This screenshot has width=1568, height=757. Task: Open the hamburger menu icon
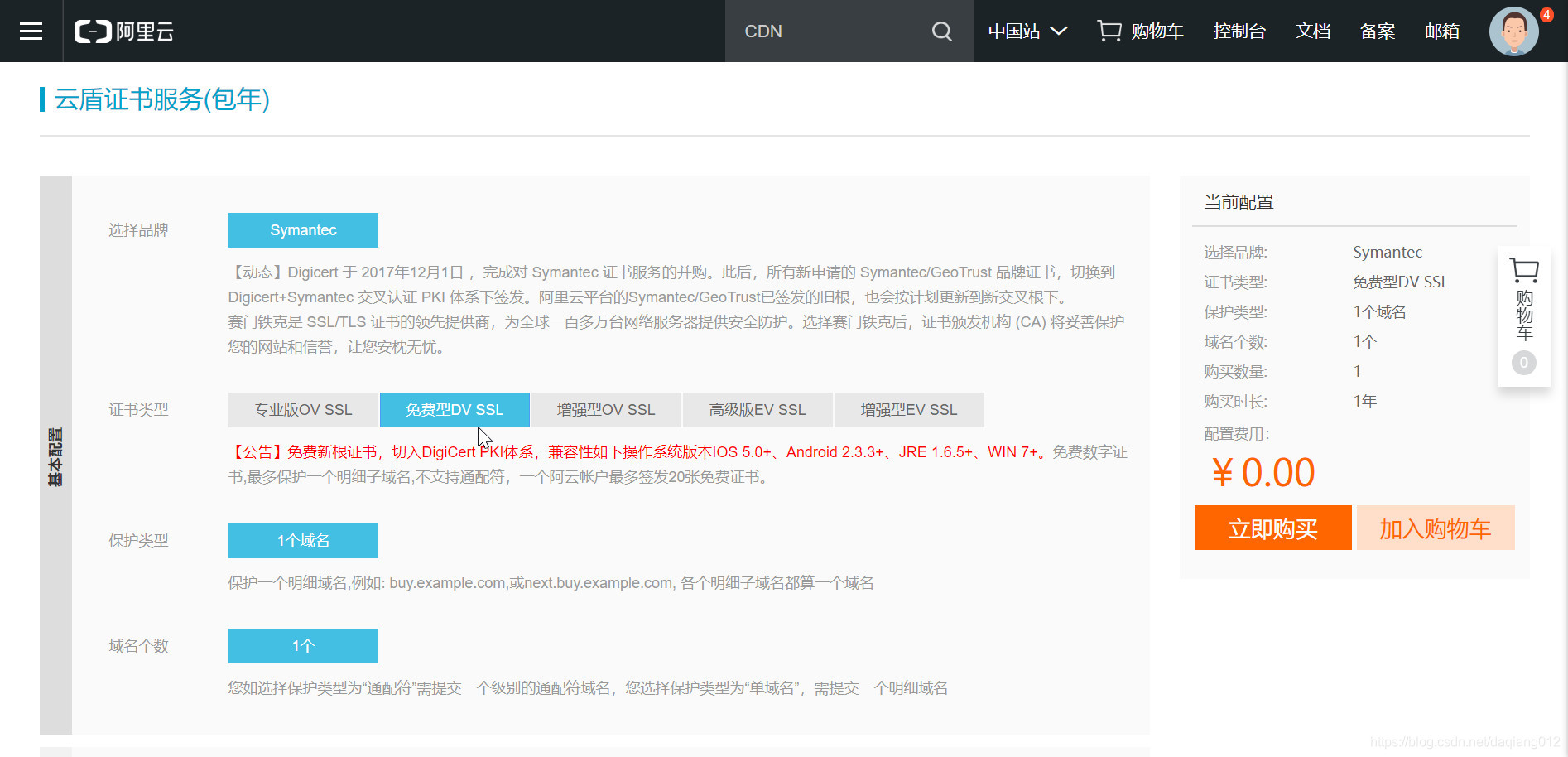31,31
